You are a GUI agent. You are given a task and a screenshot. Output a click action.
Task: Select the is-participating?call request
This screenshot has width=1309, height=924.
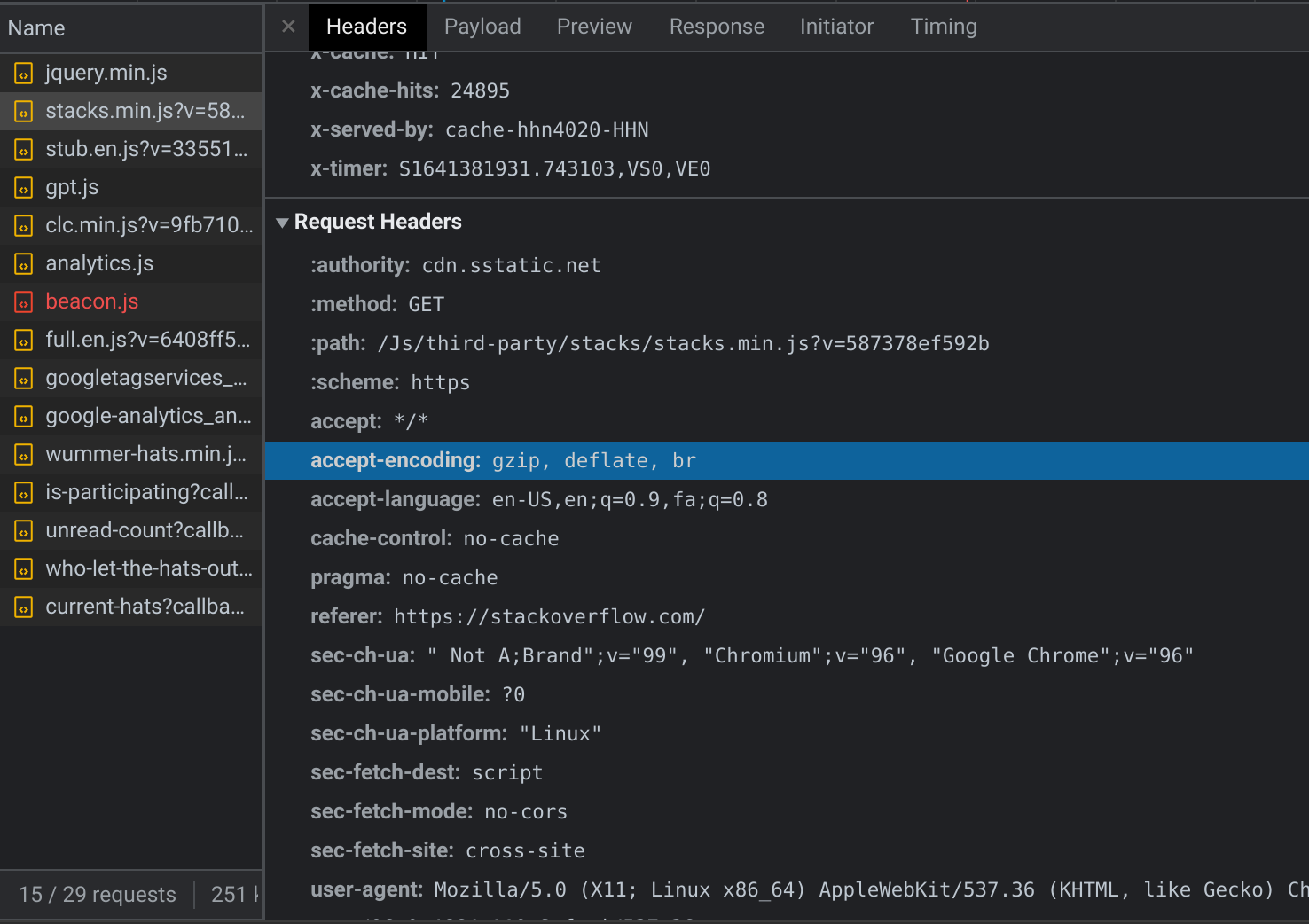click(131, 492)
